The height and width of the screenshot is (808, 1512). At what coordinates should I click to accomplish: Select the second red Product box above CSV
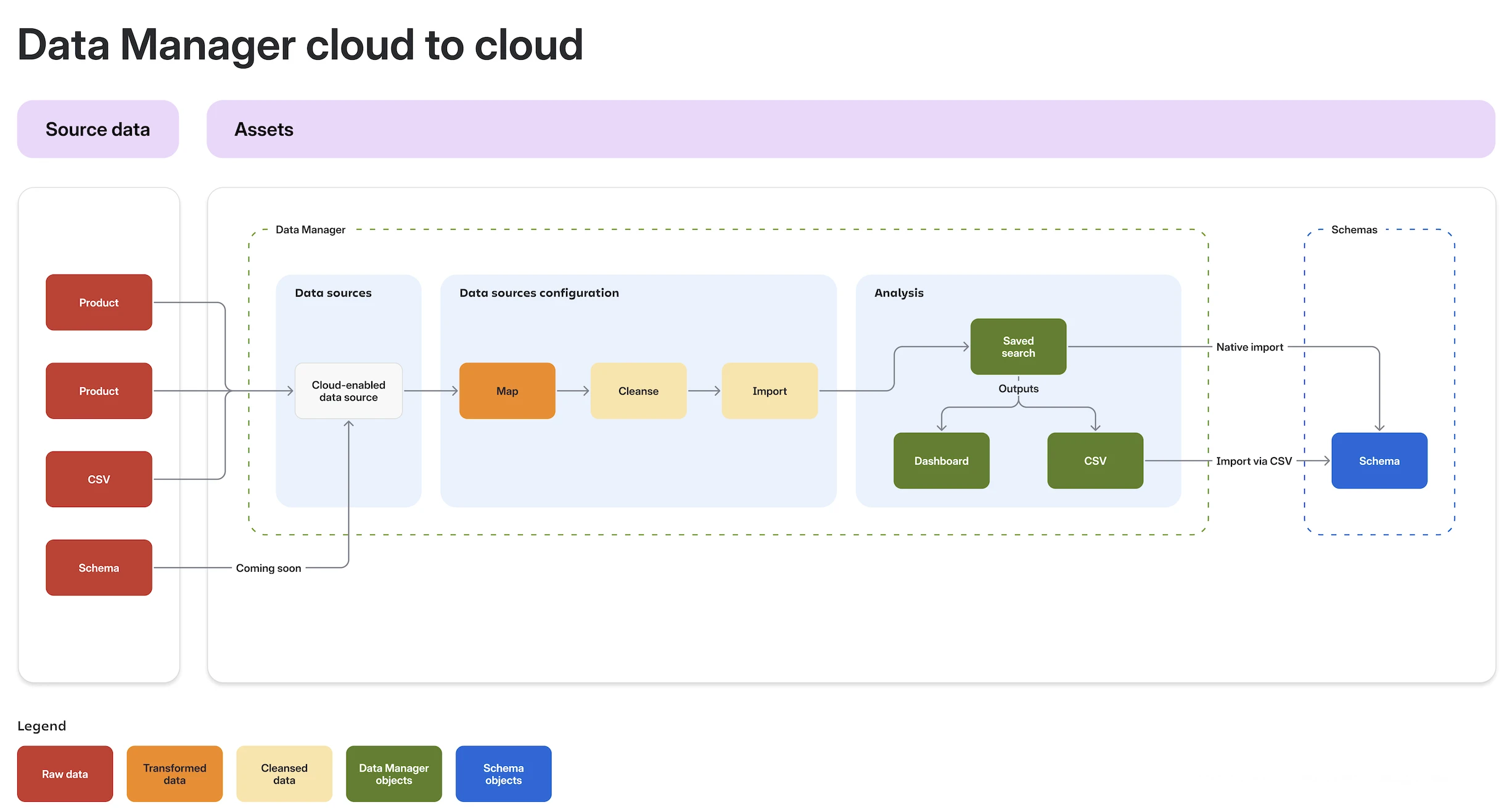point(99,390)
